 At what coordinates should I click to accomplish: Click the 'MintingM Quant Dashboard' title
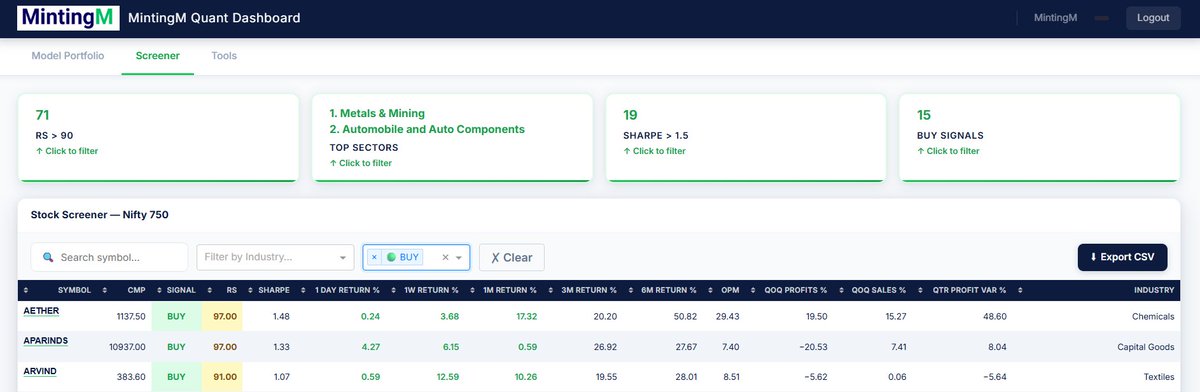tap(214, 18)
